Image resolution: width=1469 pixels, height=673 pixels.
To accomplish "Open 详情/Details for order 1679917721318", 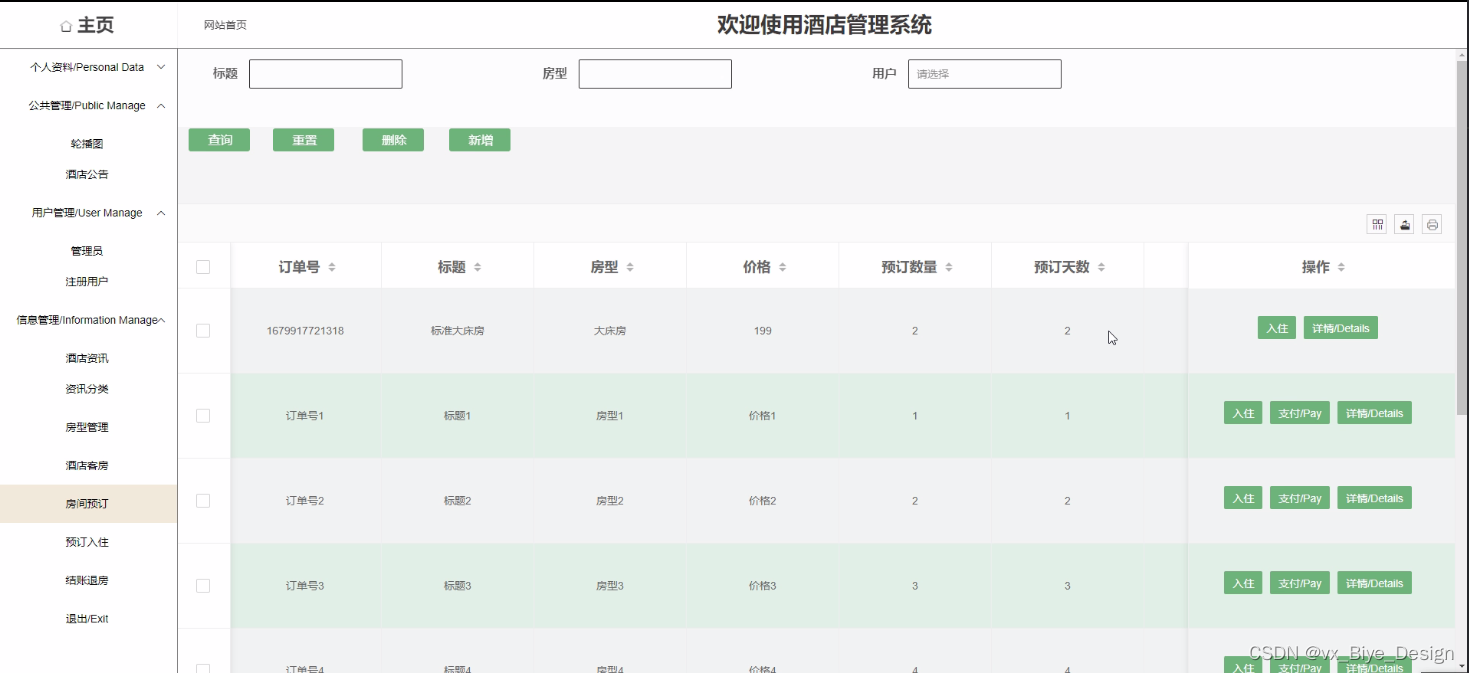I will coord(1341,328).
